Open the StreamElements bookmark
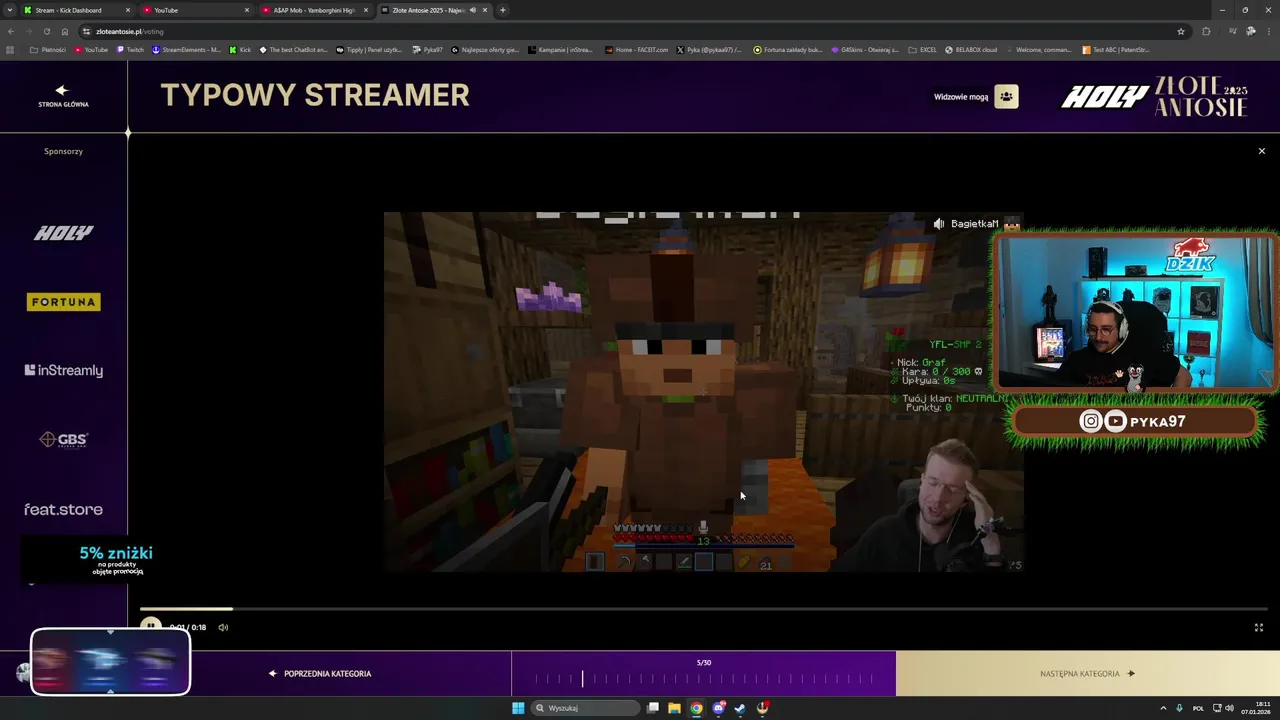The width and height of the screenshot is (1280, 720). (186, 49)
